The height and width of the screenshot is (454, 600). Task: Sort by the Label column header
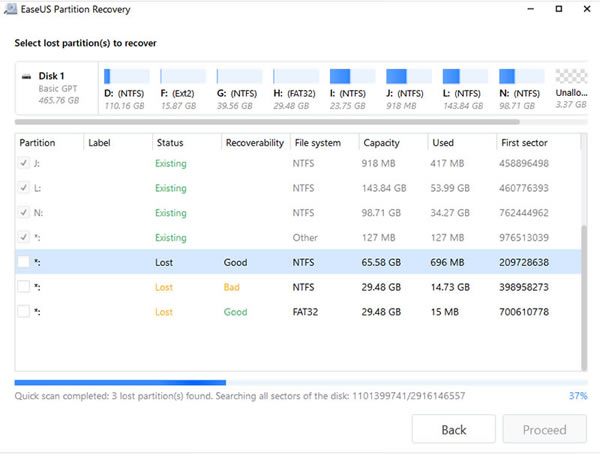118,143
